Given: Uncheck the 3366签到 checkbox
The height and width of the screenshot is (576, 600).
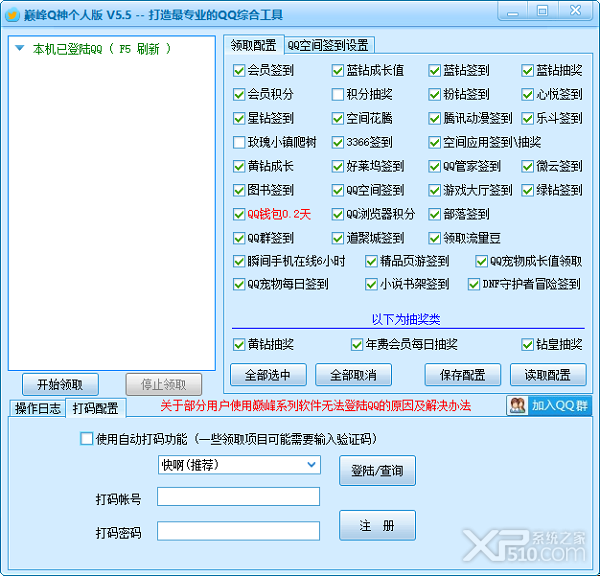Looking at the screenshot, I should [x=338, y=142].
